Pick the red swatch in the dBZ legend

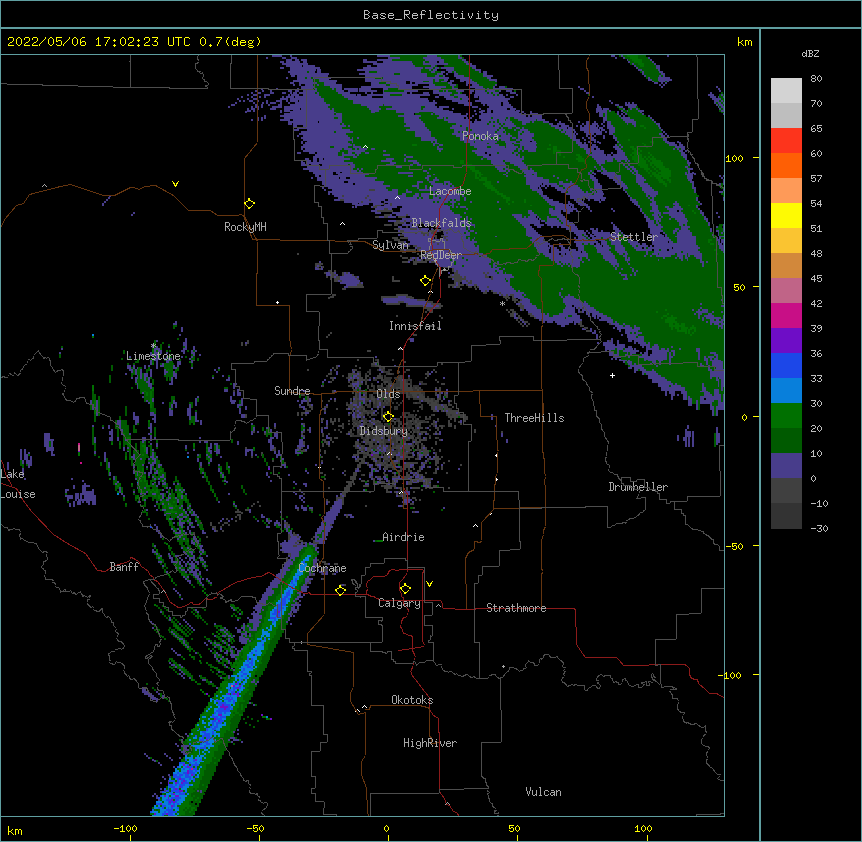786,141
